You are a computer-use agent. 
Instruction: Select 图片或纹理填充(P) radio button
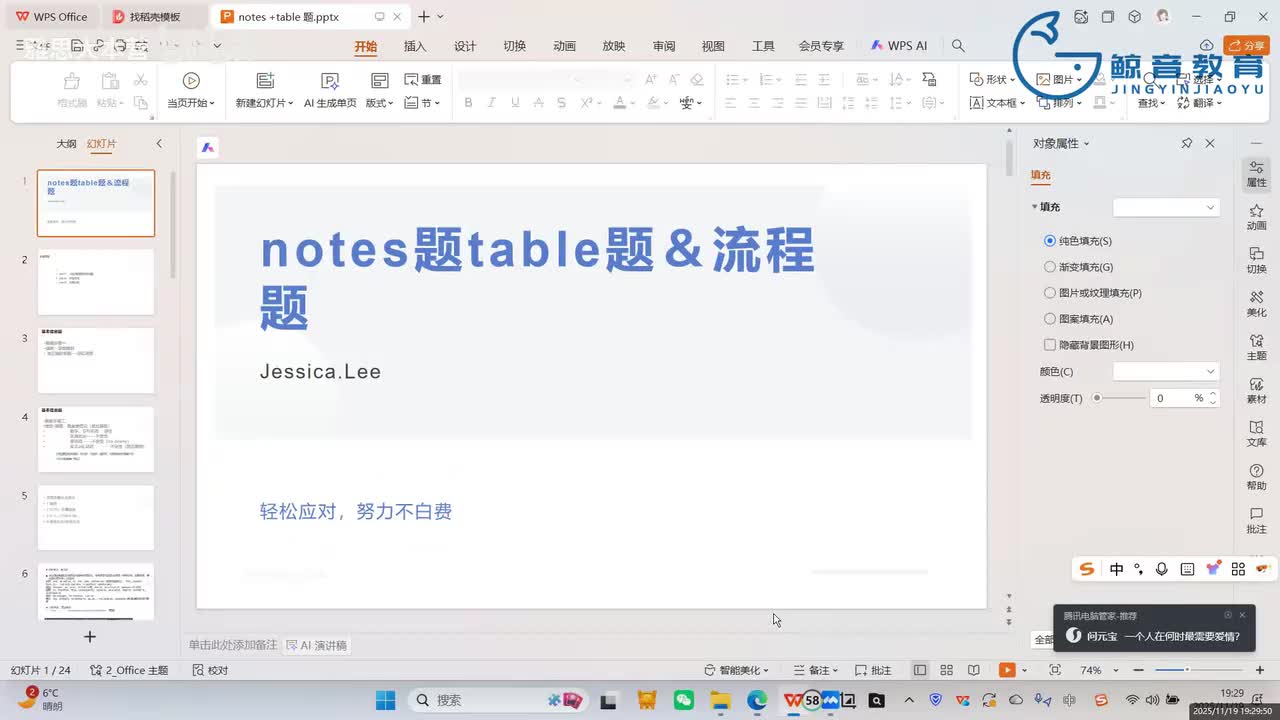(x=1050, y=293)
